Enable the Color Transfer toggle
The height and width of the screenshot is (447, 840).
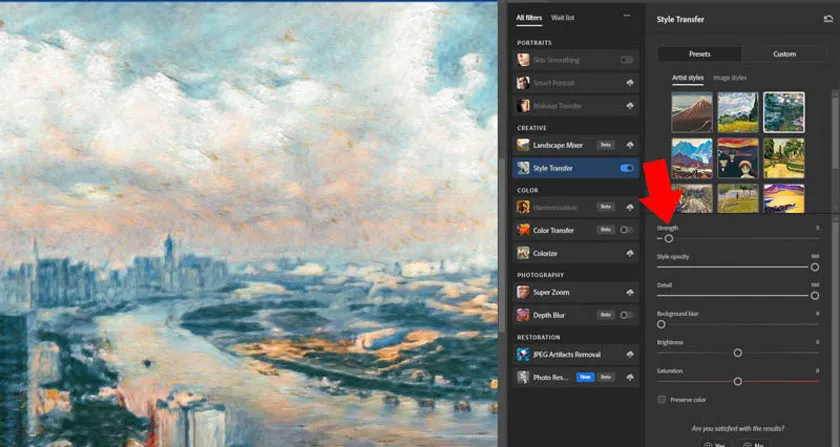click(x=627, y=230)
